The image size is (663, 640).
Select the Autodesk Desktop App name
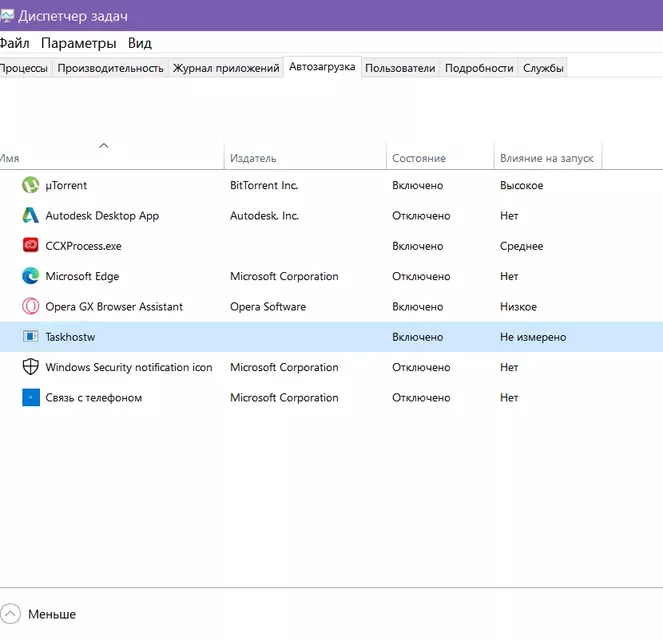tap(102, 216)
